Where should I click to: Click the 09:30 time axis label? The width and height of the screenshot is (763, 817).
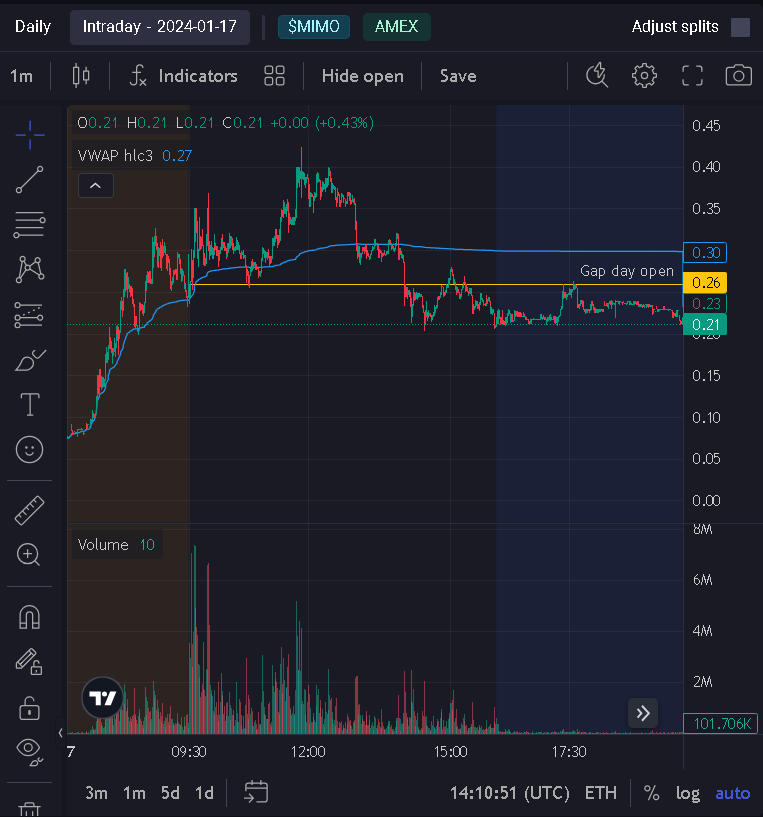click(189, 752)
